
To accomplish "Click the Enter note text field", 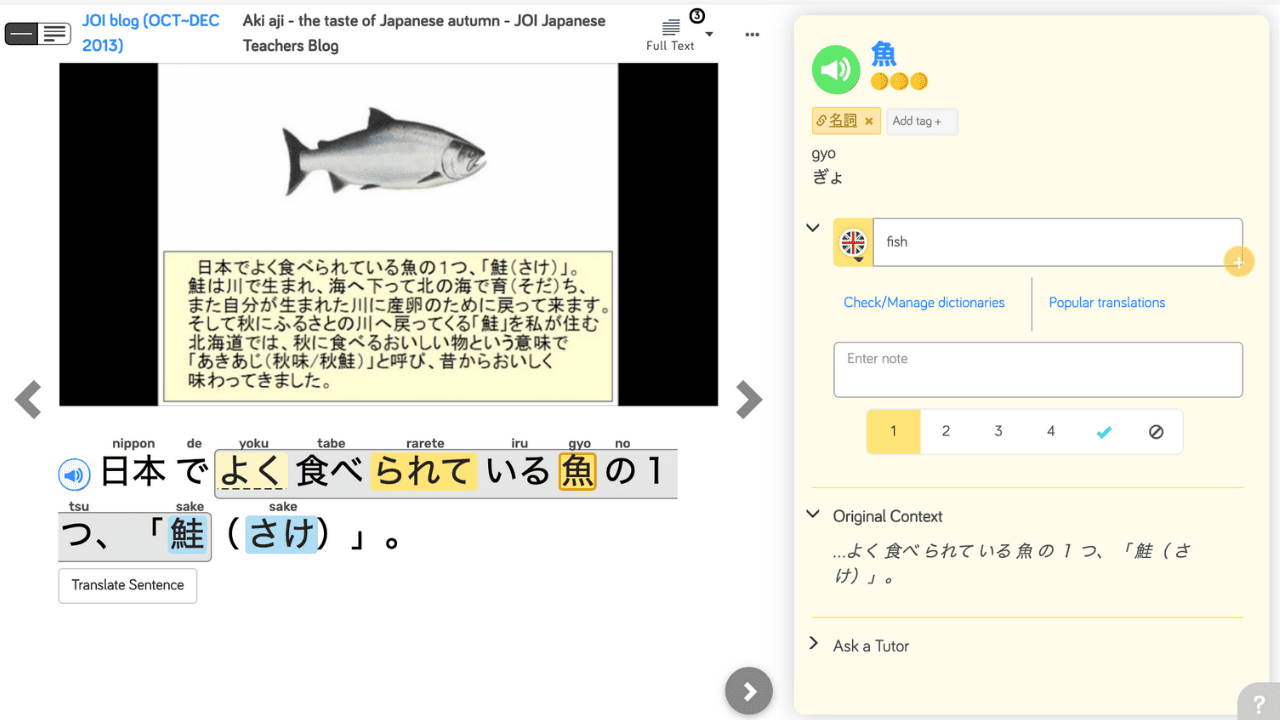I will point(1037,369).
